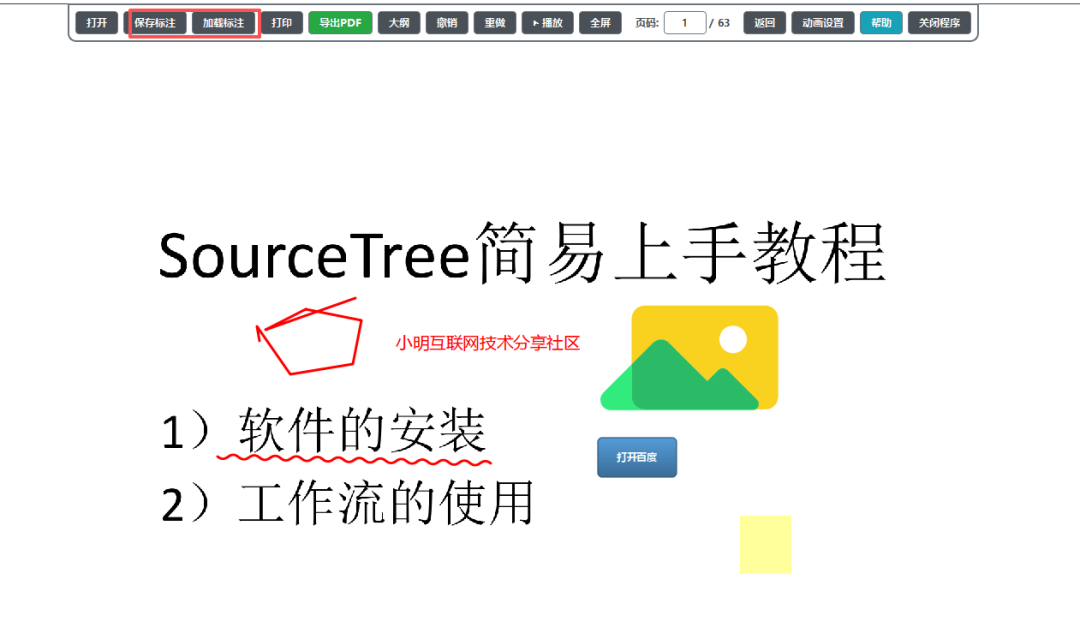Viewport: 1080px width, 639px height.
Task: Open help via teal 帮助 button
Action: point(881,23)
